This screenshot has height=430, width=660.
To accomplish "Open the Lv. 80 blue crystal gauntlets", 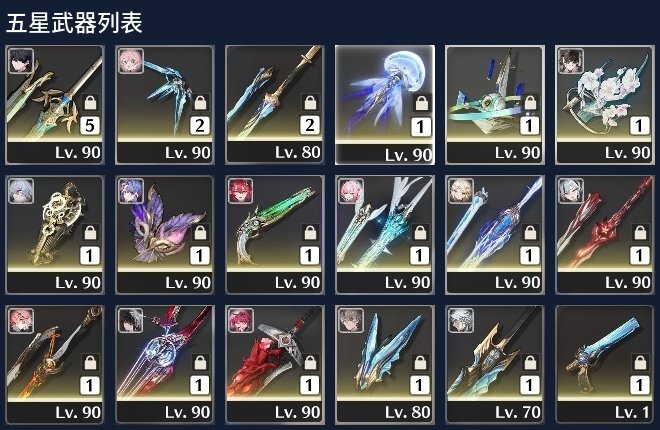I will (385, 364).
